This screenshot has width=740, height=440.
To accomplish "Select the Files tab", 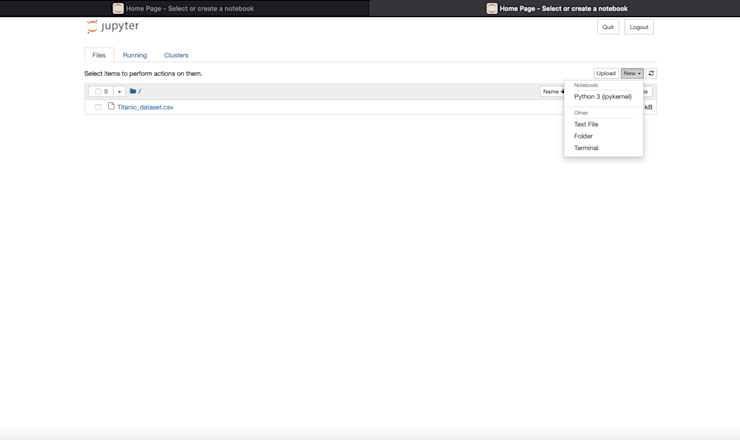I will pos(99,55).
